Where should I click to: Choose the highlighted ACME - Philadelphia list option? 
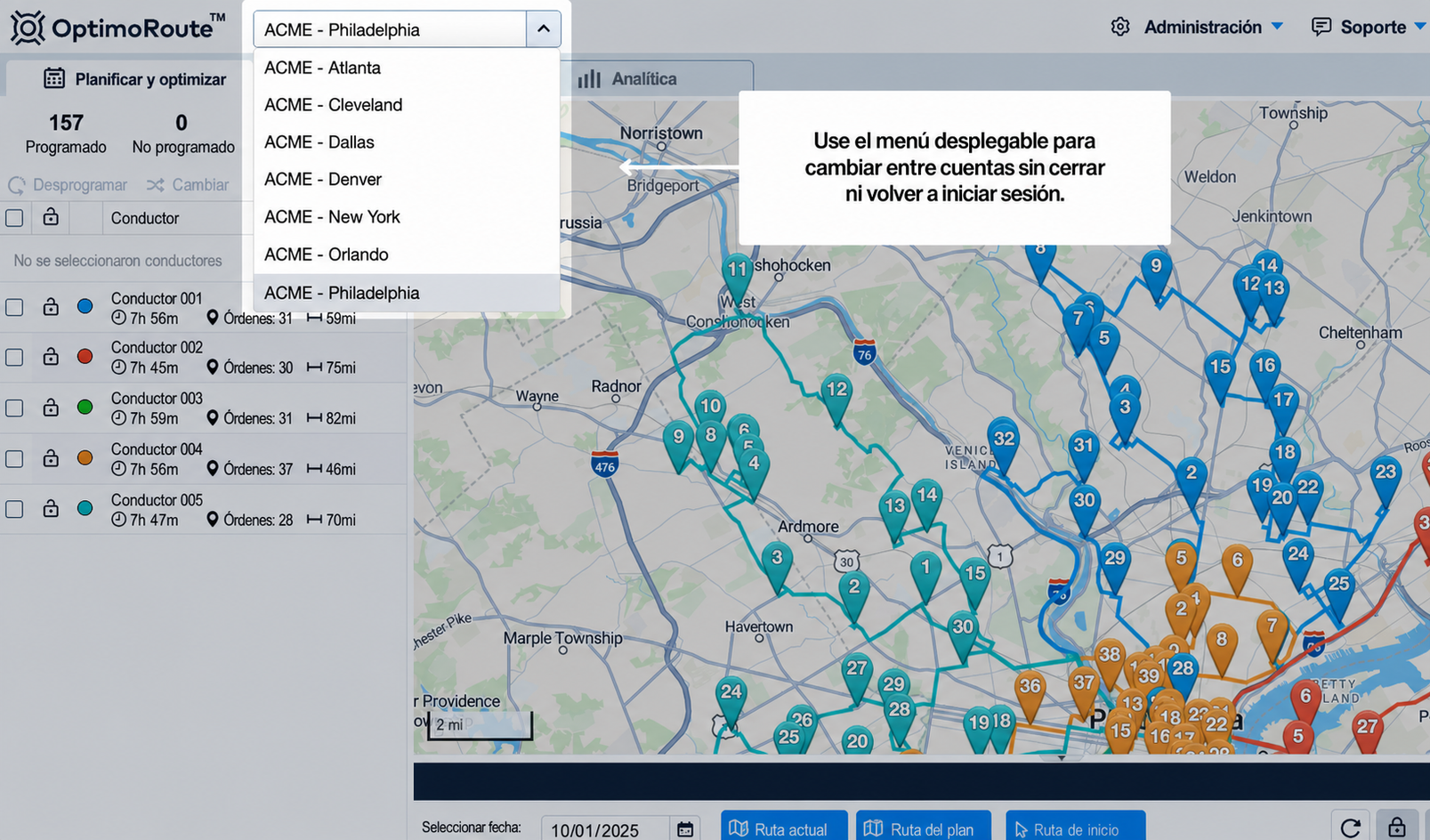click(x=407, y=293)
